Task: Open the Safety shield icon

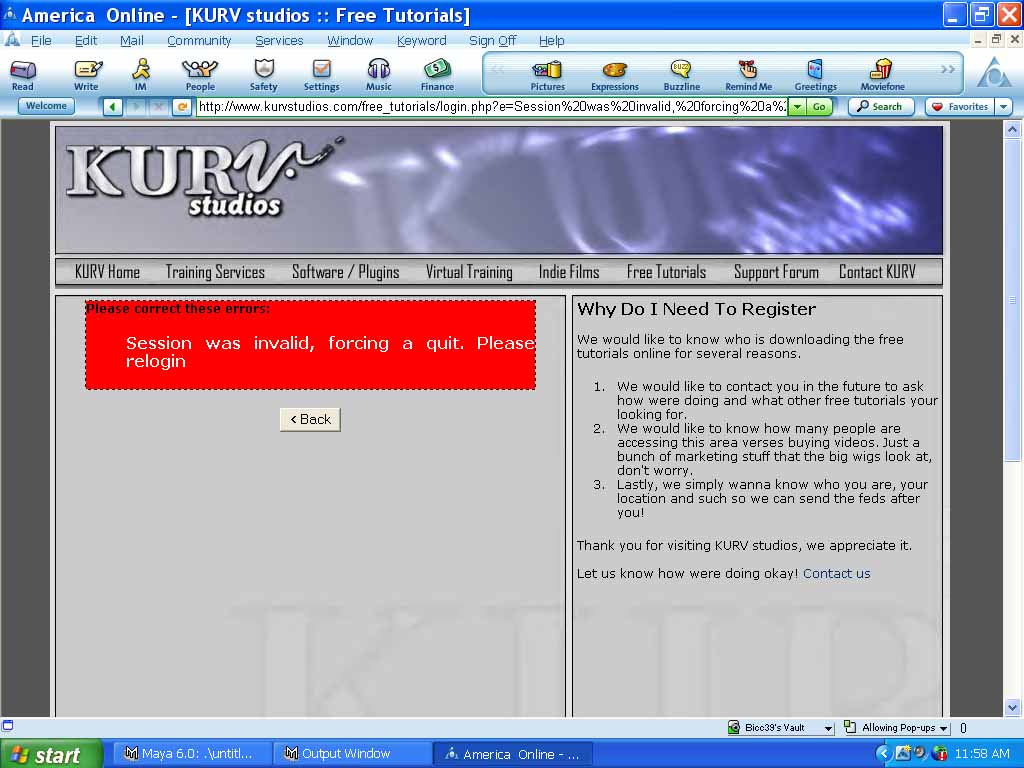Action: pos(264,73)
